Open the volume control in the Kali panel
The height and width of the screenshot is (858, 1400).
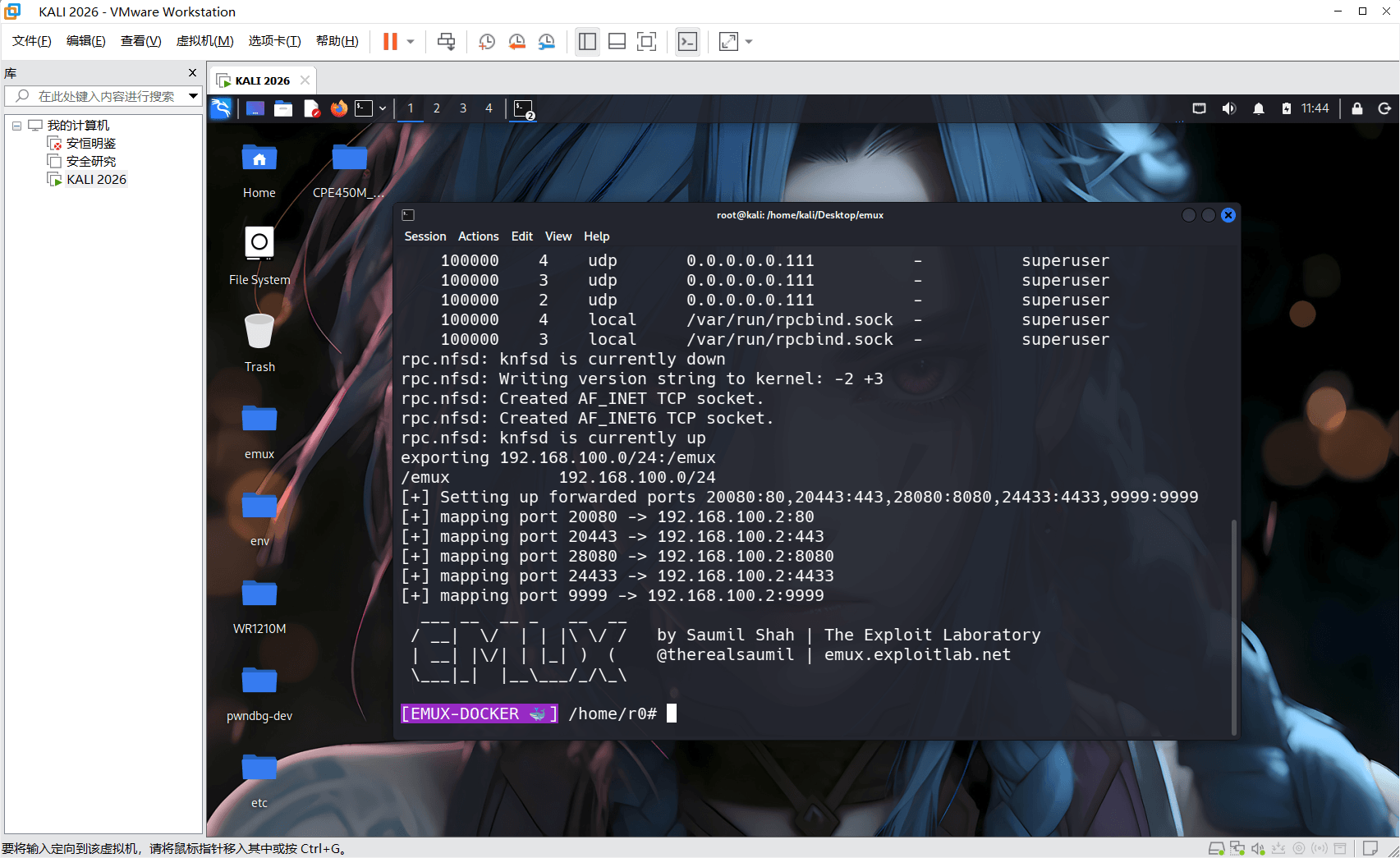(x=1229, y=108)
